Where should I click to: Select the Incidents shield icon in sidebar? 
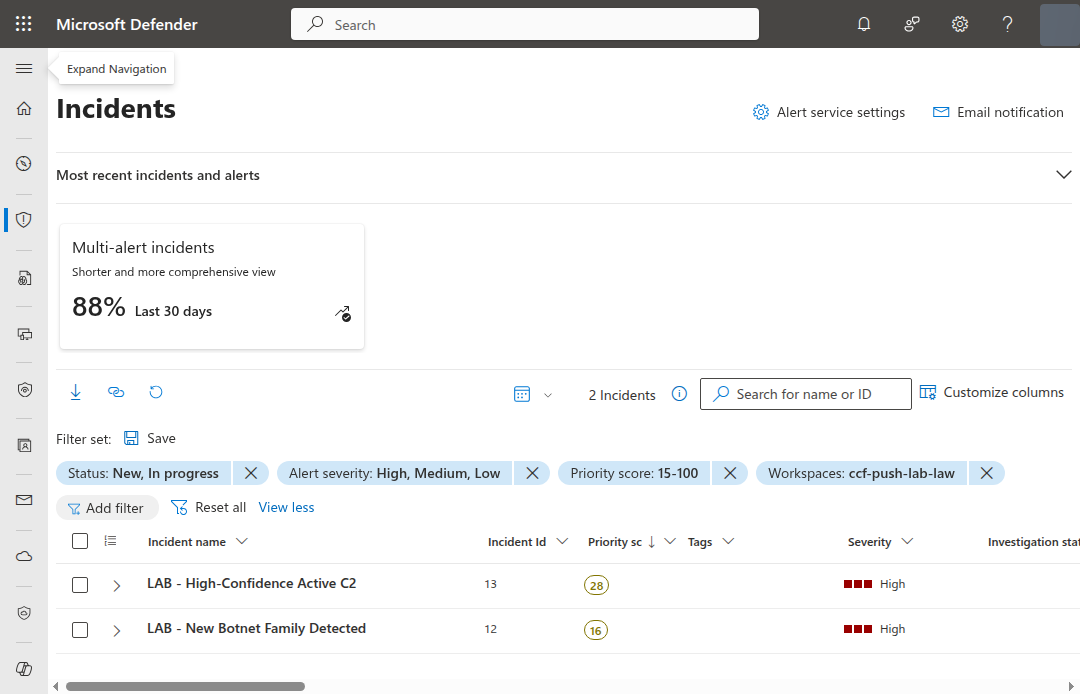click(x=23, y=219)
